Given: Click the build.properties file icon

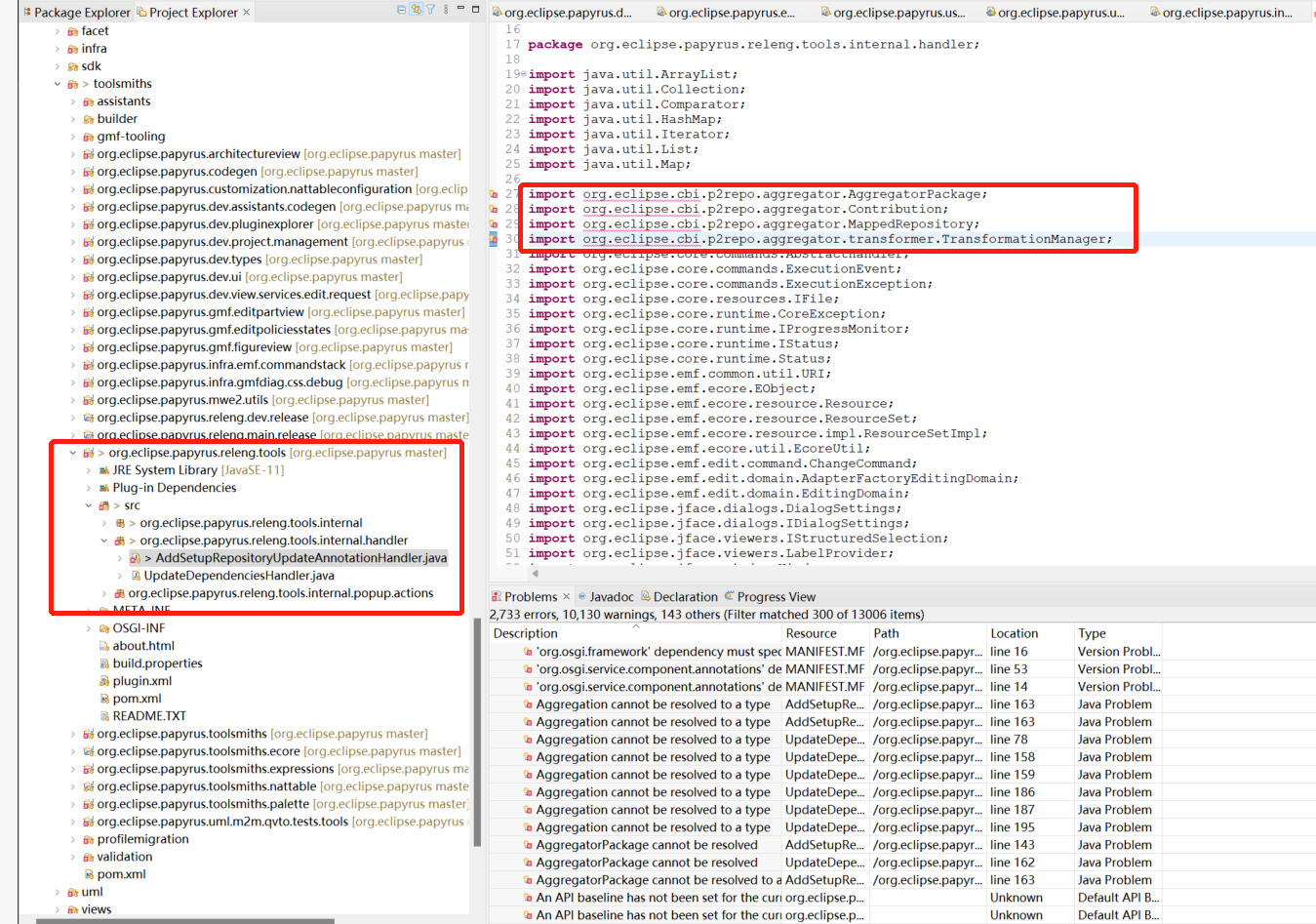Looking at the screenshot, I should pyautogui.click(x=104, y=663).
